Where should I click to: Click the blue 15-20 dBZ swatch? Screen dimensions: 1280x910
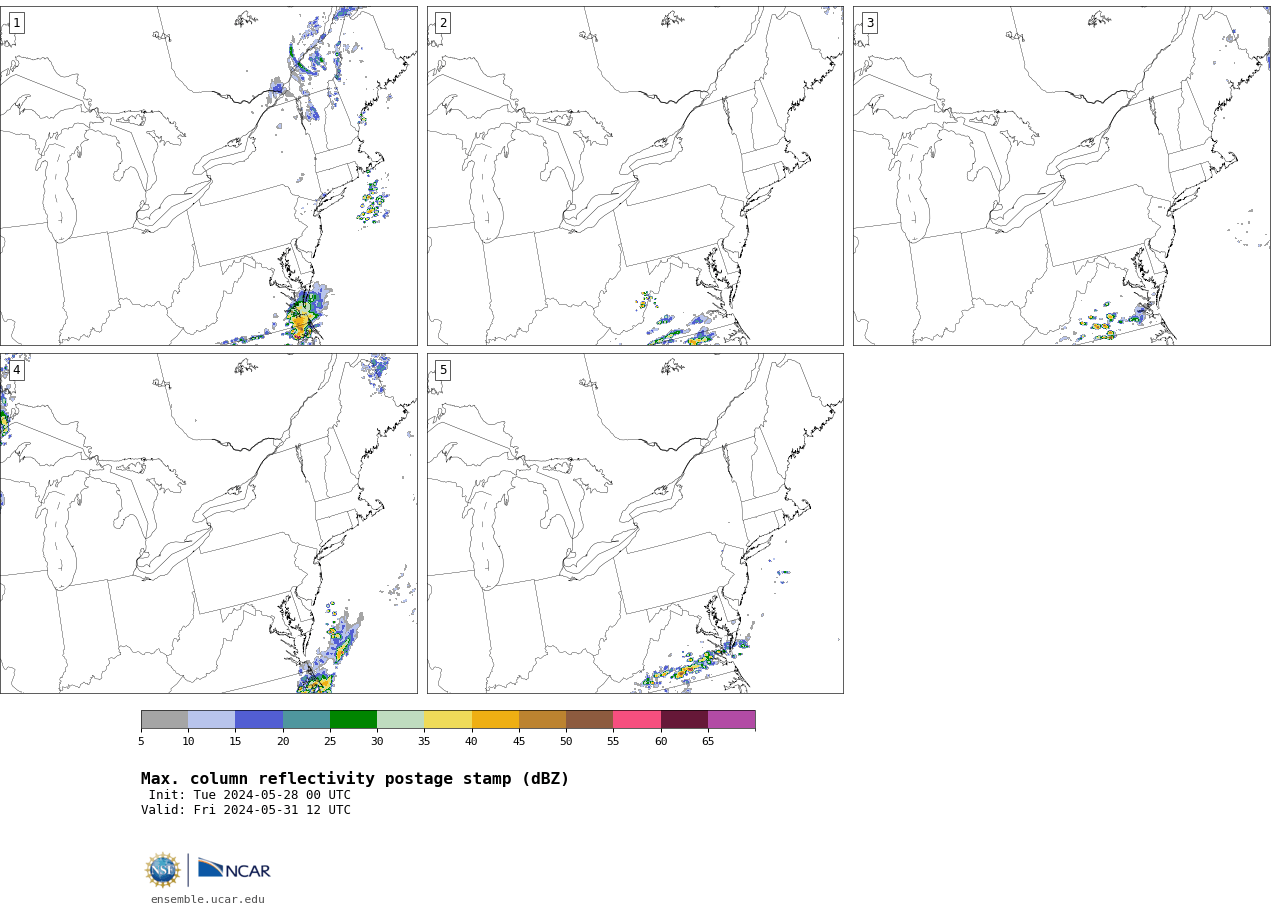259,720
